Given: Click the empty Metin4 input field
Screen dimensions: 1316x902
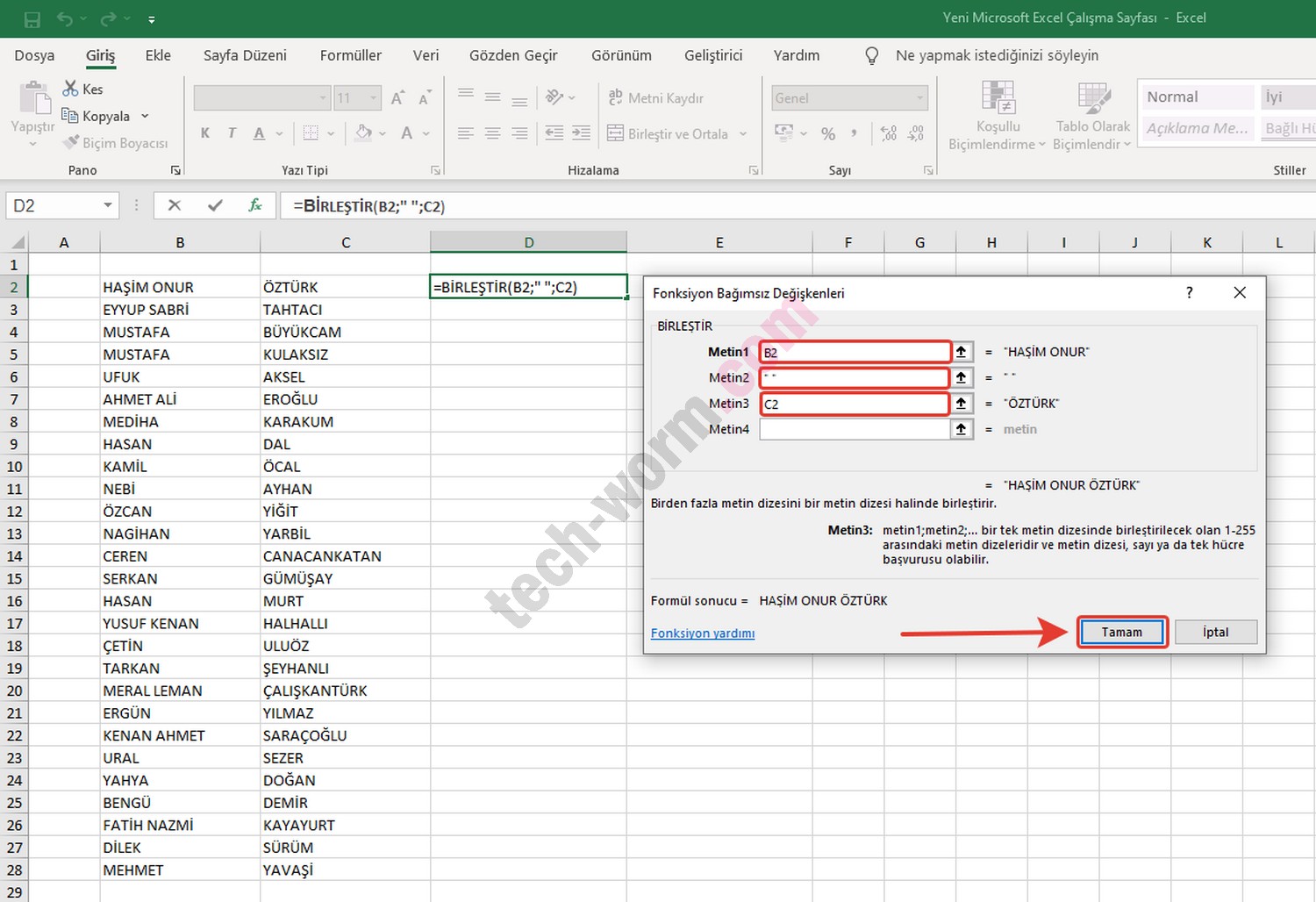Looking at the screenshot, I should [x=854, y=429].
